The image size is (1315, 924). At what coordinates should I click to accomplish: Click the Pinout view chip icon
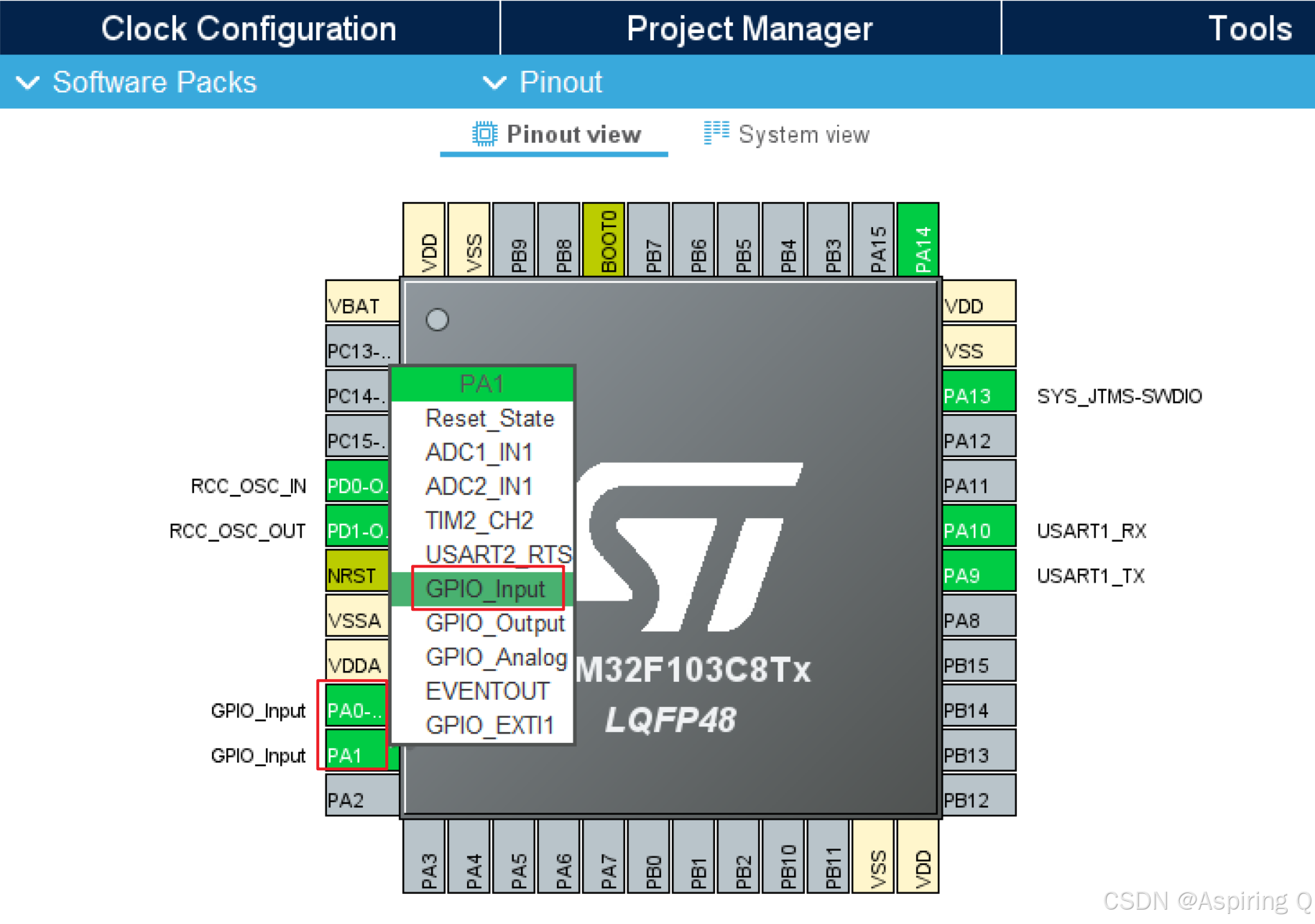click(x=484, y=134)
